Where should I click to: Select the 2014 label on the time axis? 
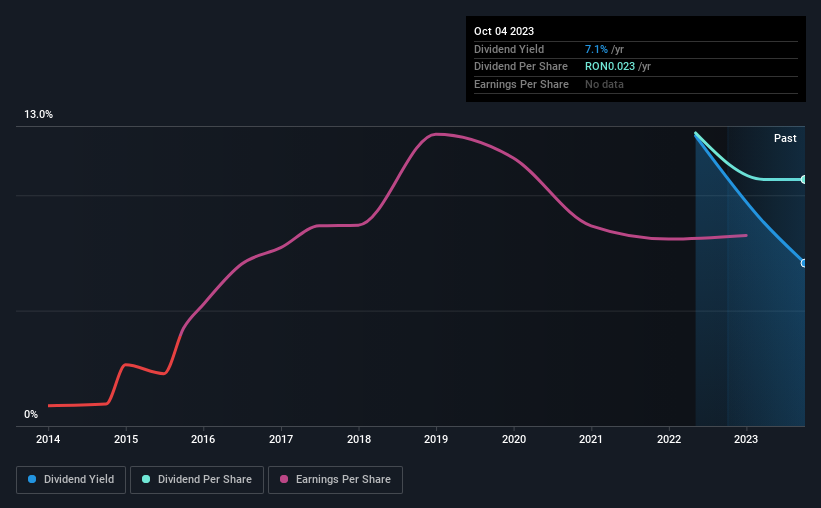48,439
